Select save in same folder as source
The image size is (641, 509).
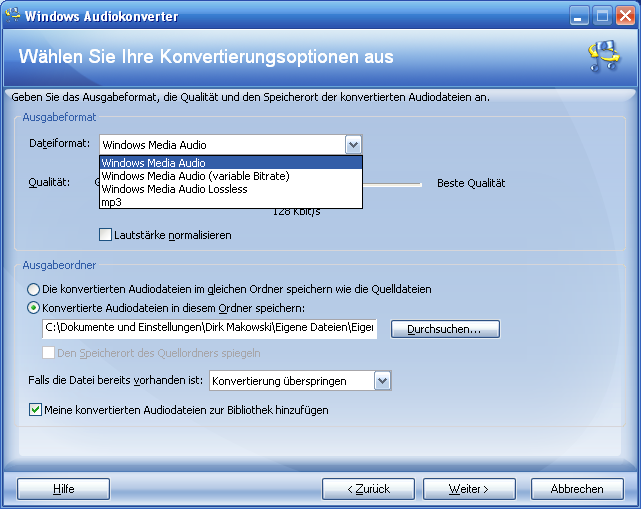click(x=34, y=289)
